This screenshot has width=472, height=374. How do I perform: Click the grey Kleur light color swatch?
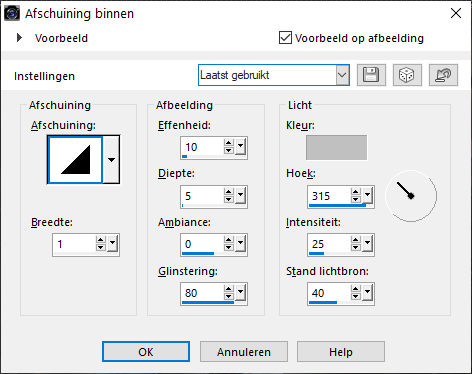click(336, 147)
